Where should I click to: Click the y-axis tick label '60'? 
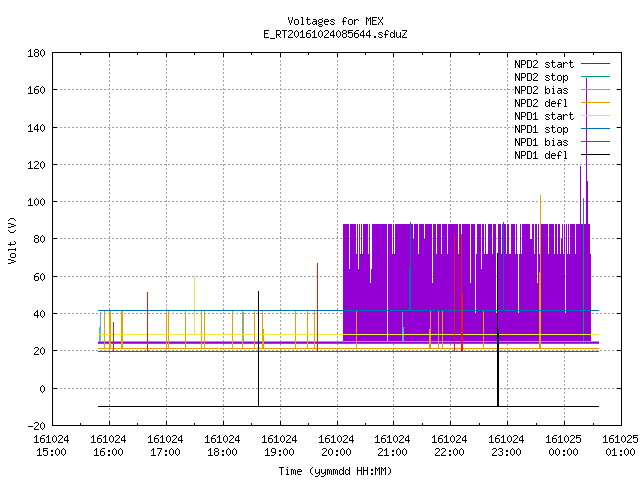[x=39, y=277]
